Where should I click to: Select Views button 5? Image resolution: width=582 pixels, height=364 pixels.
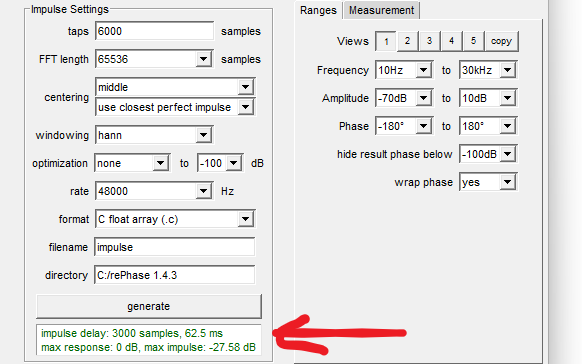pyautogui.click(x=473, y=41)
